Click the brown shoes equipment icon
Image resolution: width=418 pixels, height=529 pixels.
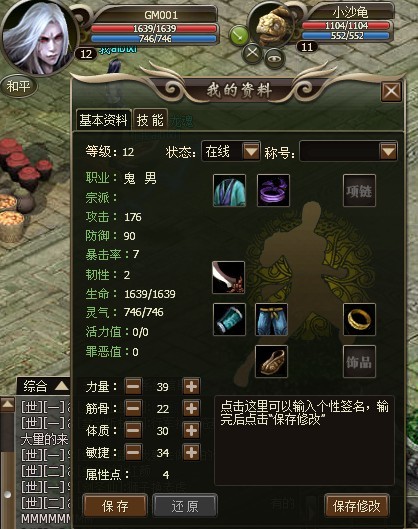pyautogui.click(x=272, y=361)
